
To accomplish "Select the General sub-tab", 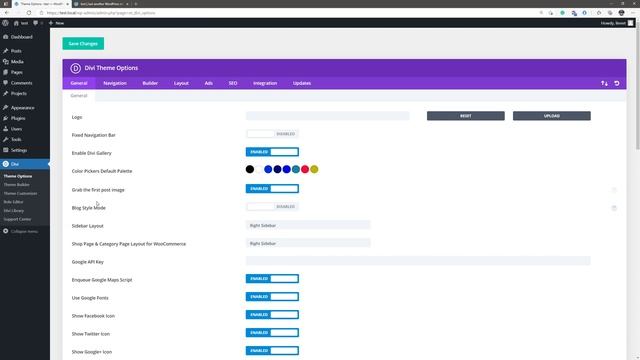I will 79,96.
